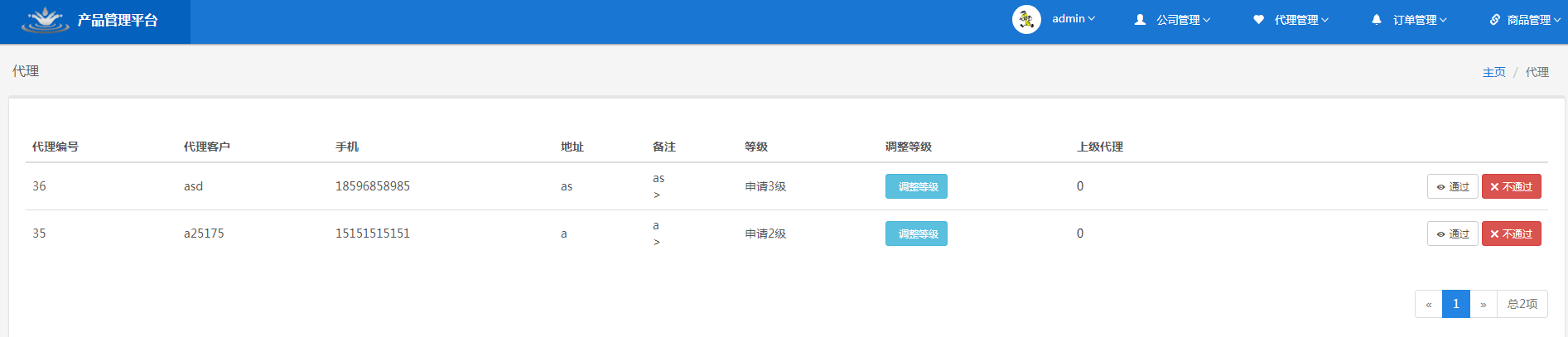Screen dimensions: 1568x337
Task: Open the 代理管理 dropdown menu
Action: click(x=1301, y=20)
